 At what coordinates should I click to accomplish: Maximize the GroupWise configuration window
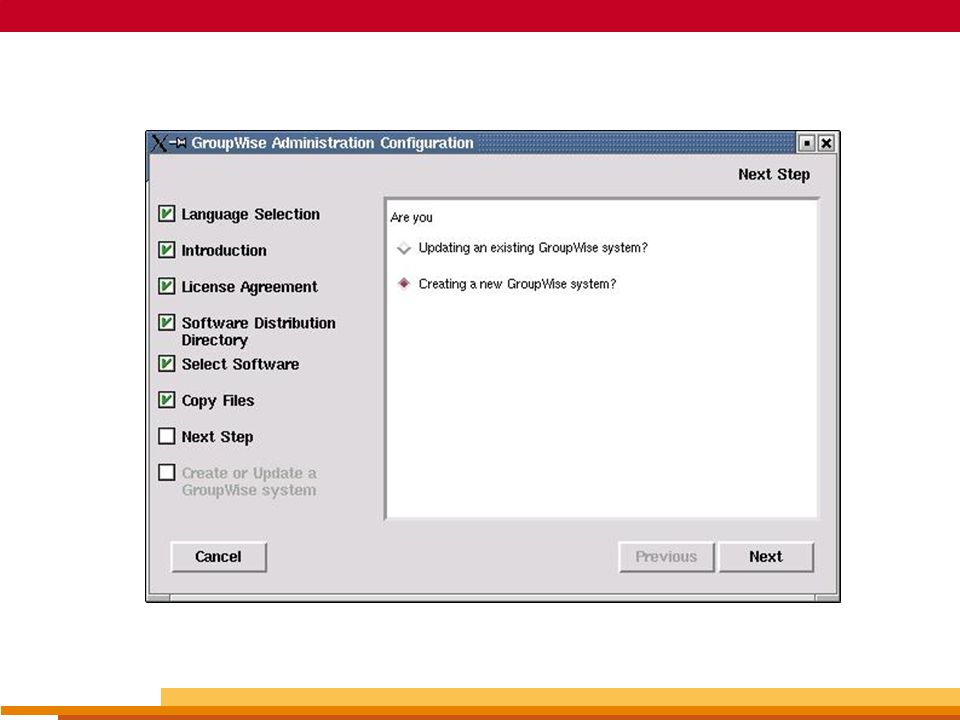807,143
